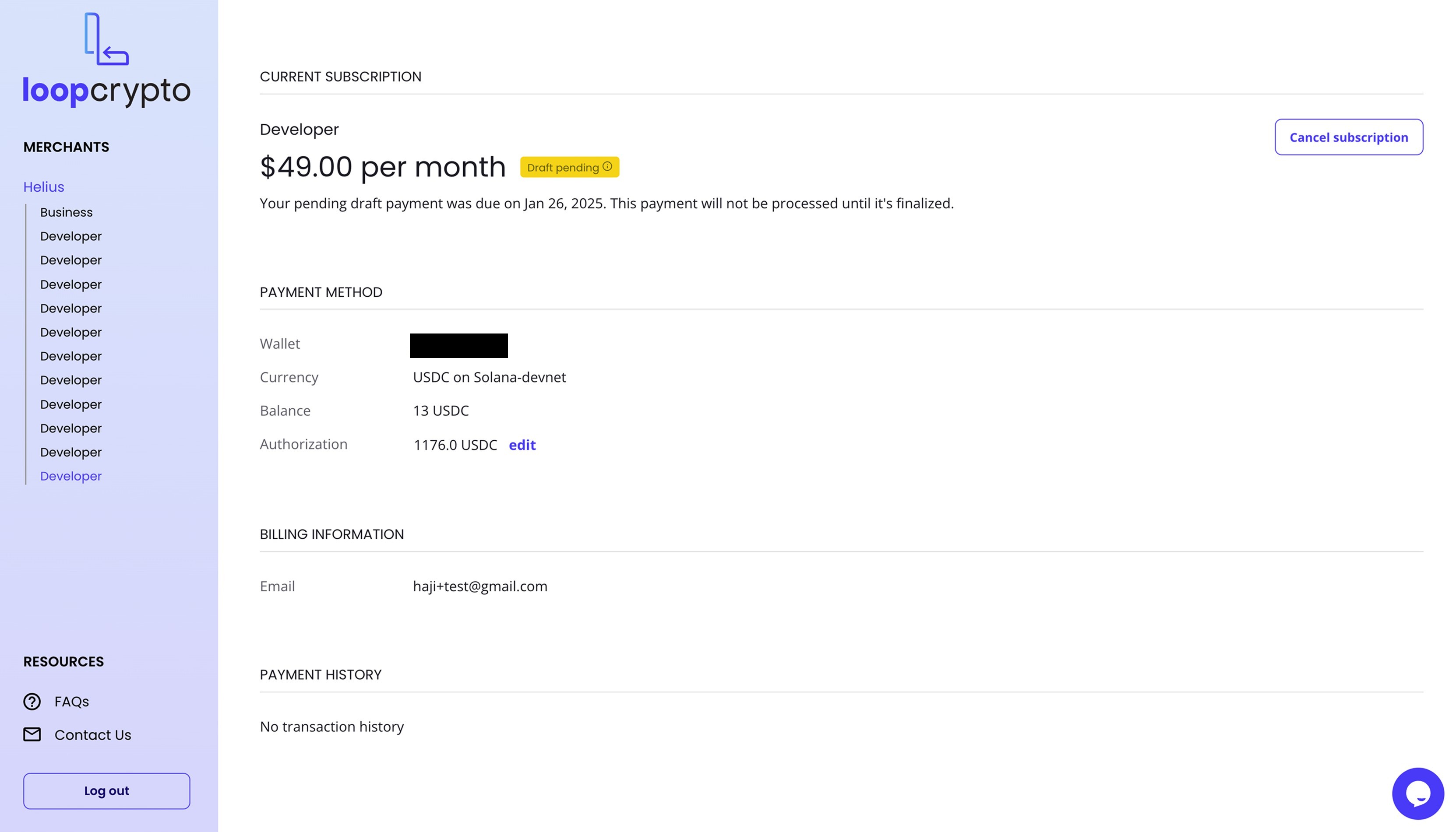The height and width of the screenshot is (832, 1456).
Task: Click the redacted wallet address
Action: point(458,346)
